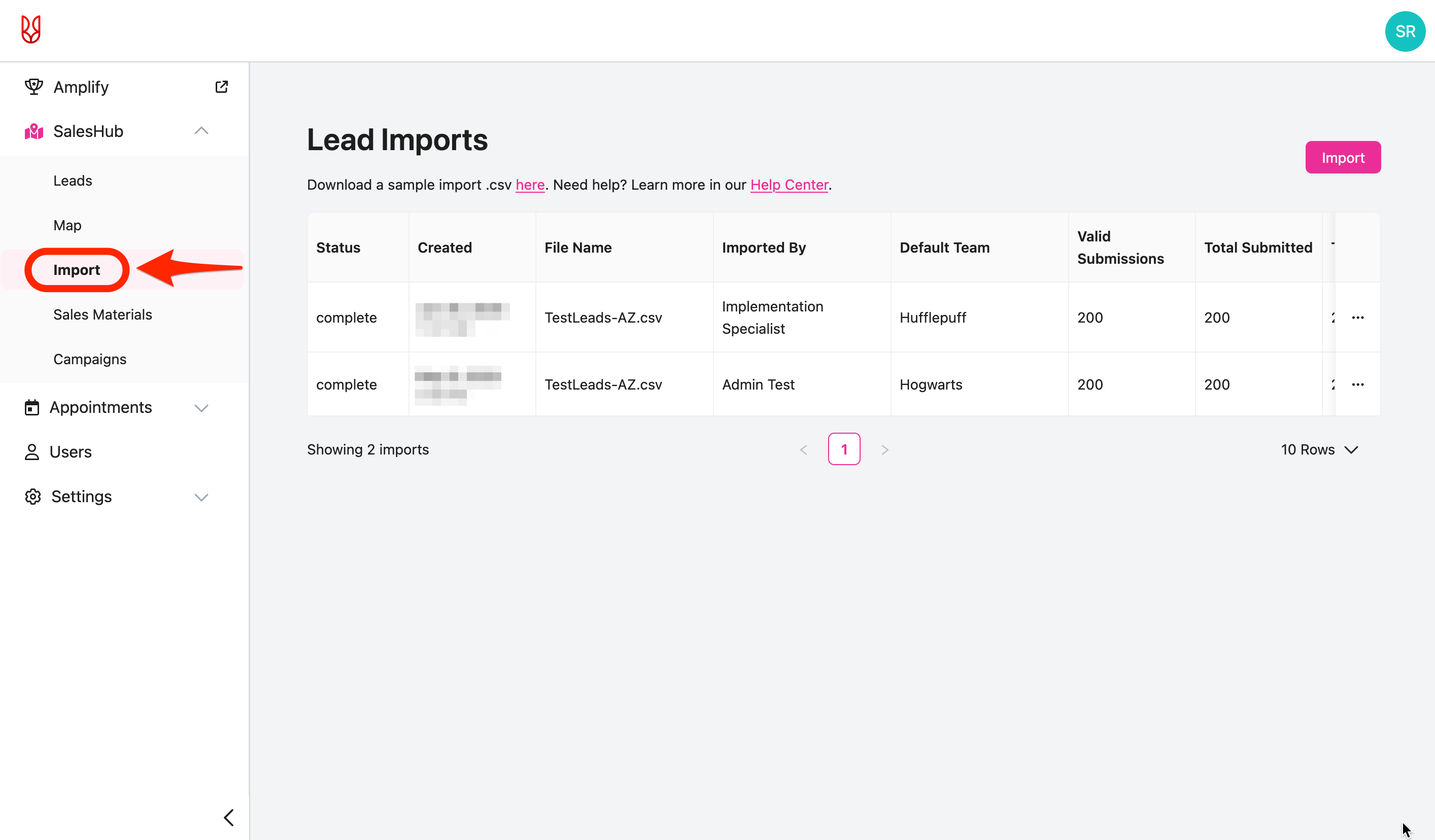Open Sales Materials in sidebar

[102, 314]
